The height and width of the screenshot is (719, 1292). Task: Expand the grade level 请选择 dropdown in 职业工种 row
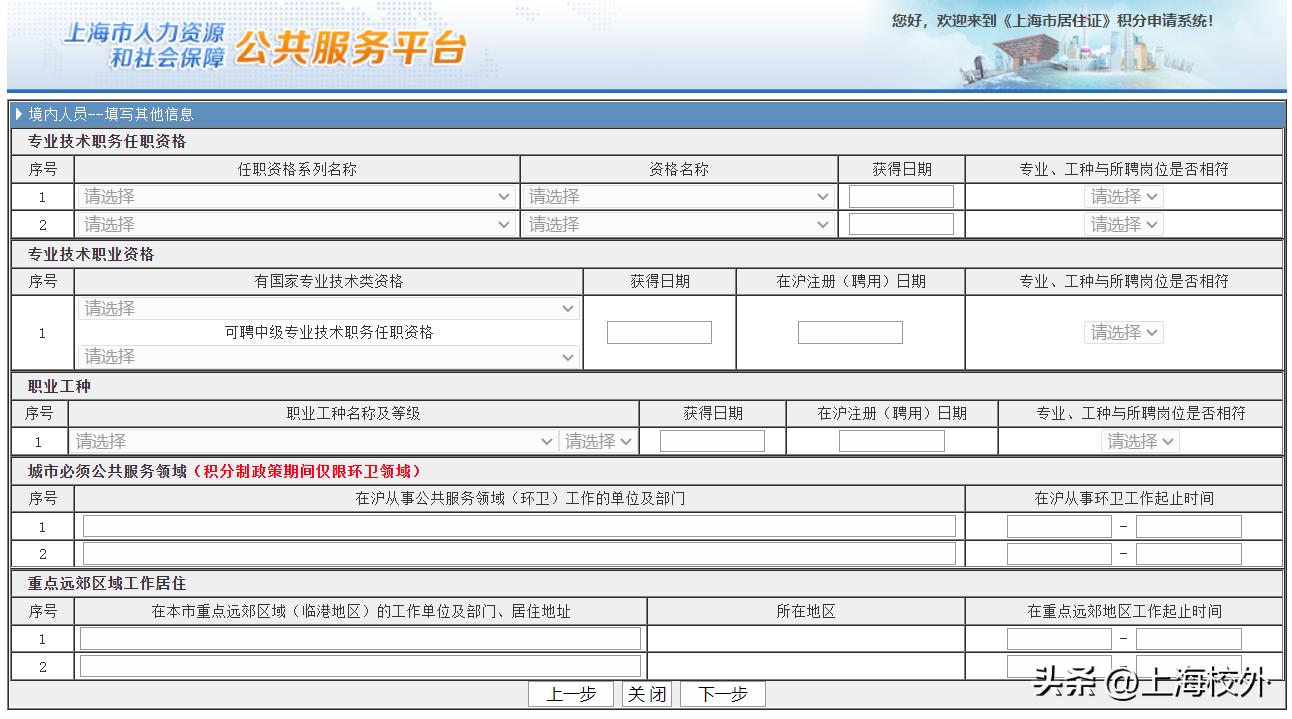[597, 440]
